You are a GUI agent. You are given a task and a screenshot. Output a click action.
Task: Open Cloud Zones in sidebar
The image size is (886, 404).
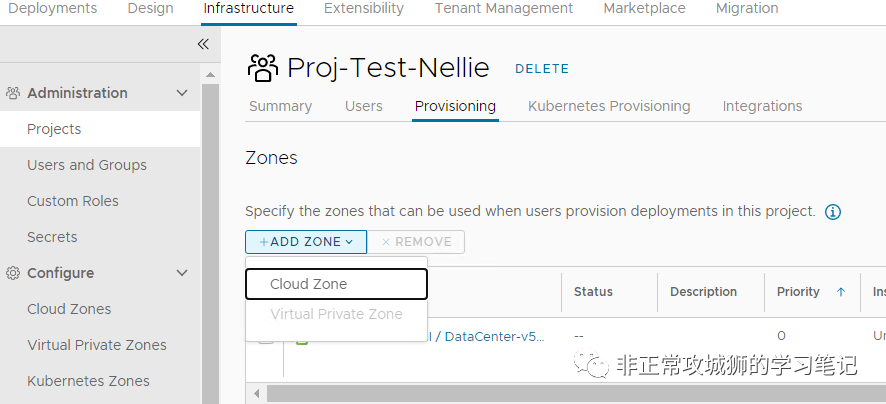[x=69, y=309]
